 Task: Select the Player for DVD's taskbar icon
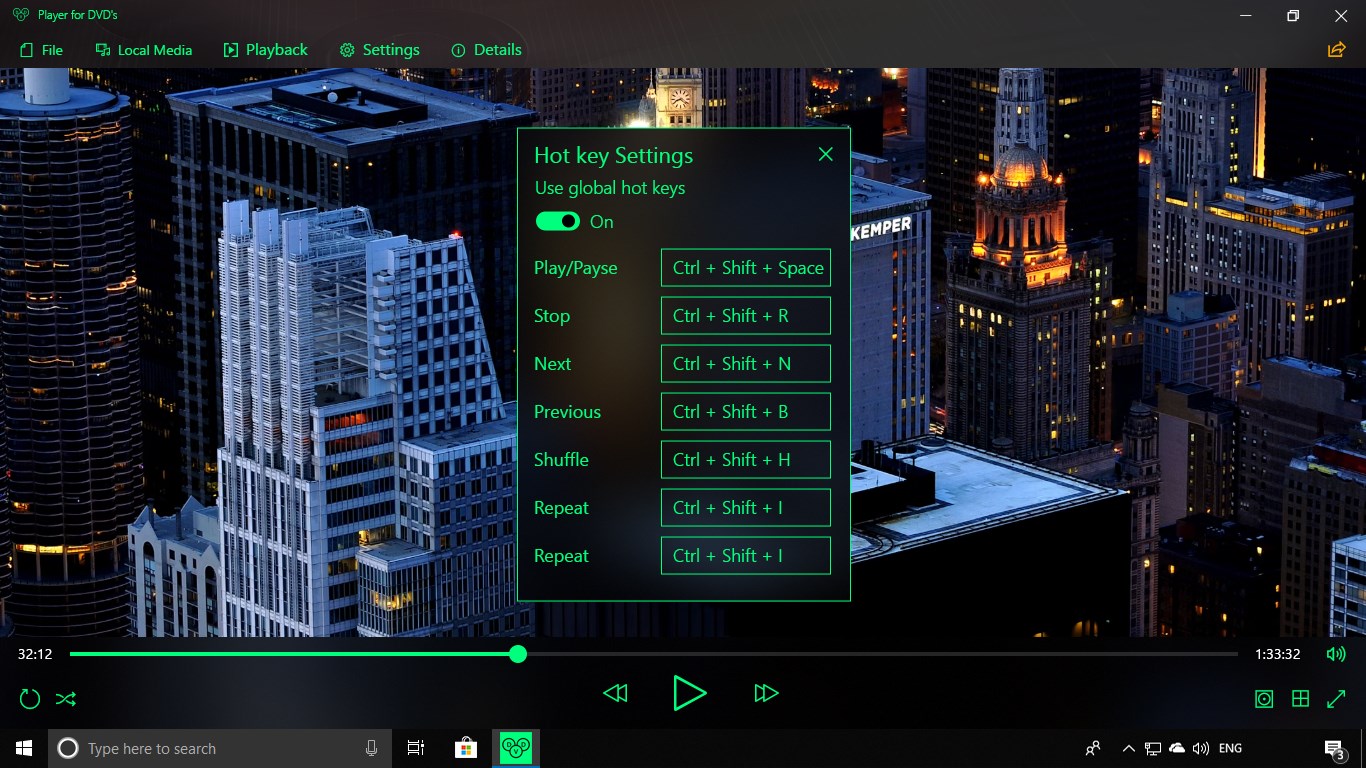click(516, 747)
